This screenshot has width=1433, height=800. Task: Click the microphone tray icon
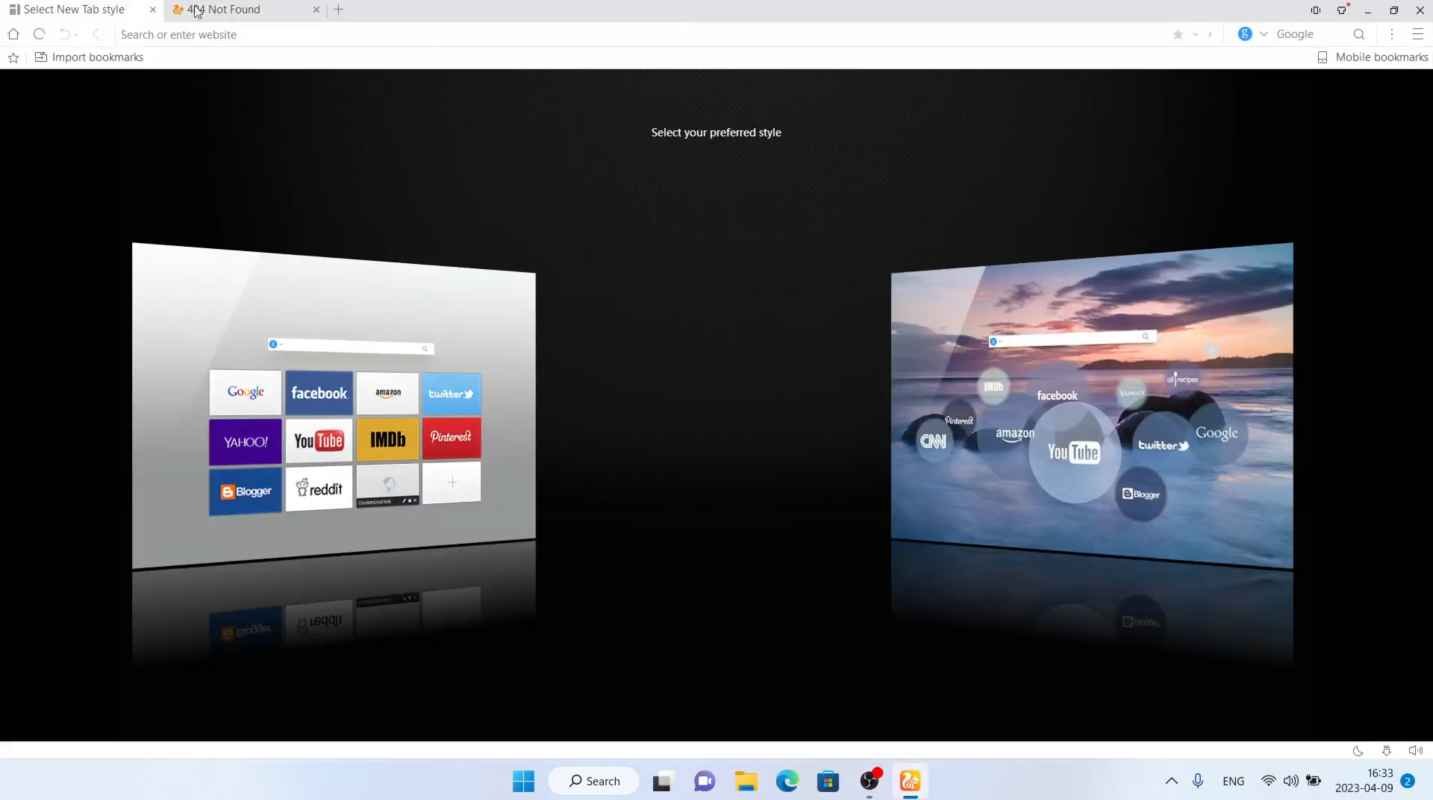point(1198,781)
